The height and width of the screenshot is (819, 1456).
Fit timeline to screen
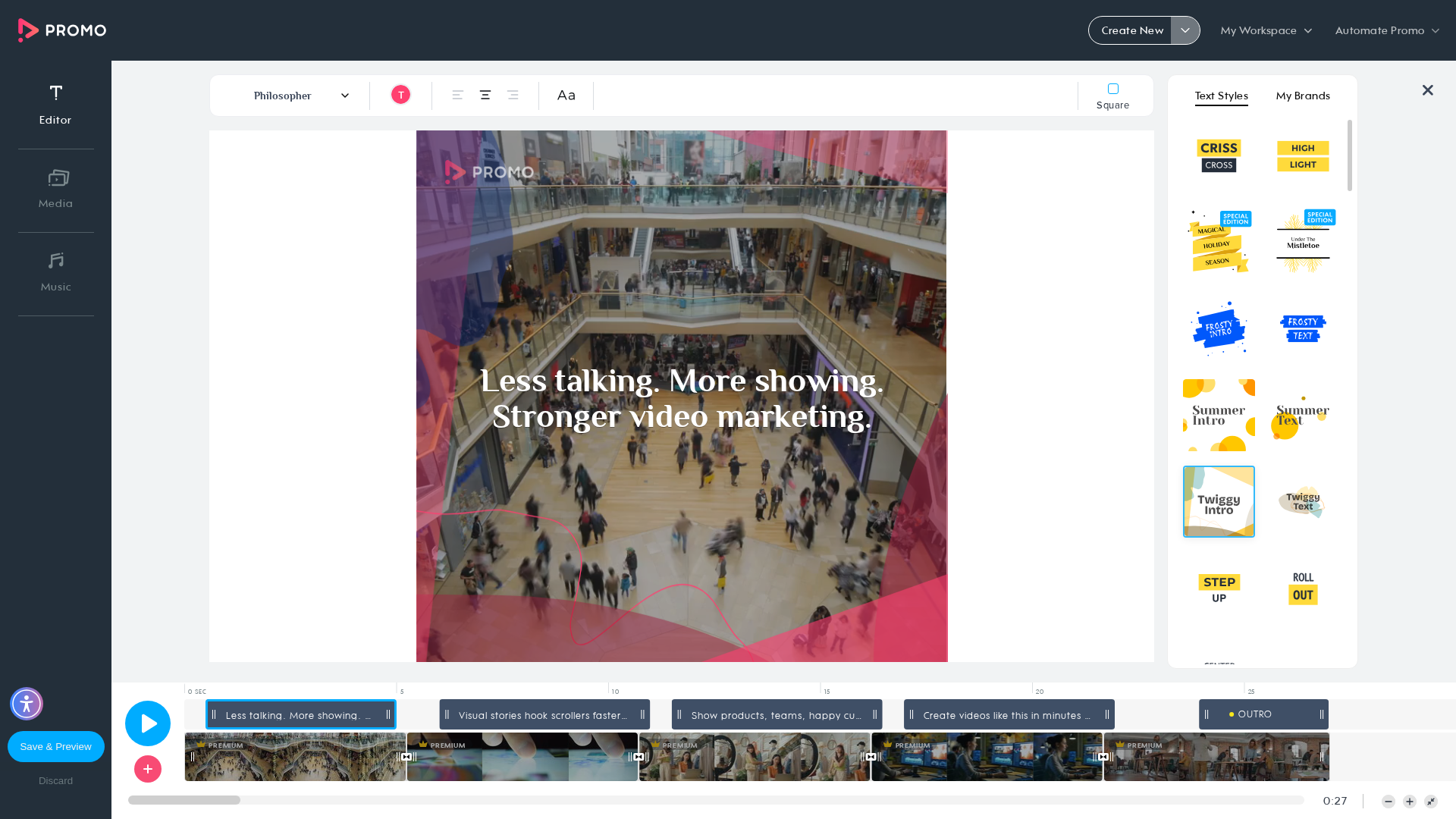[x=1431, y=802]
